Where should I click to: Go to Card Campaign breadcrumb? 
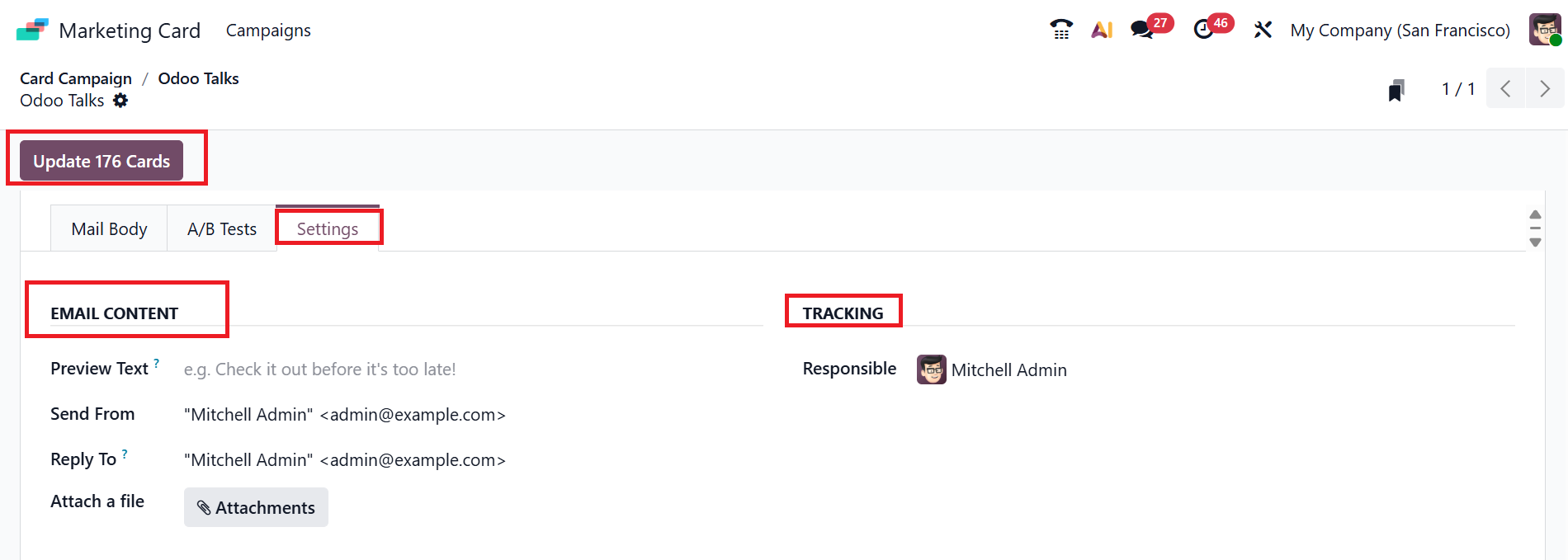[x=76, y=78]
